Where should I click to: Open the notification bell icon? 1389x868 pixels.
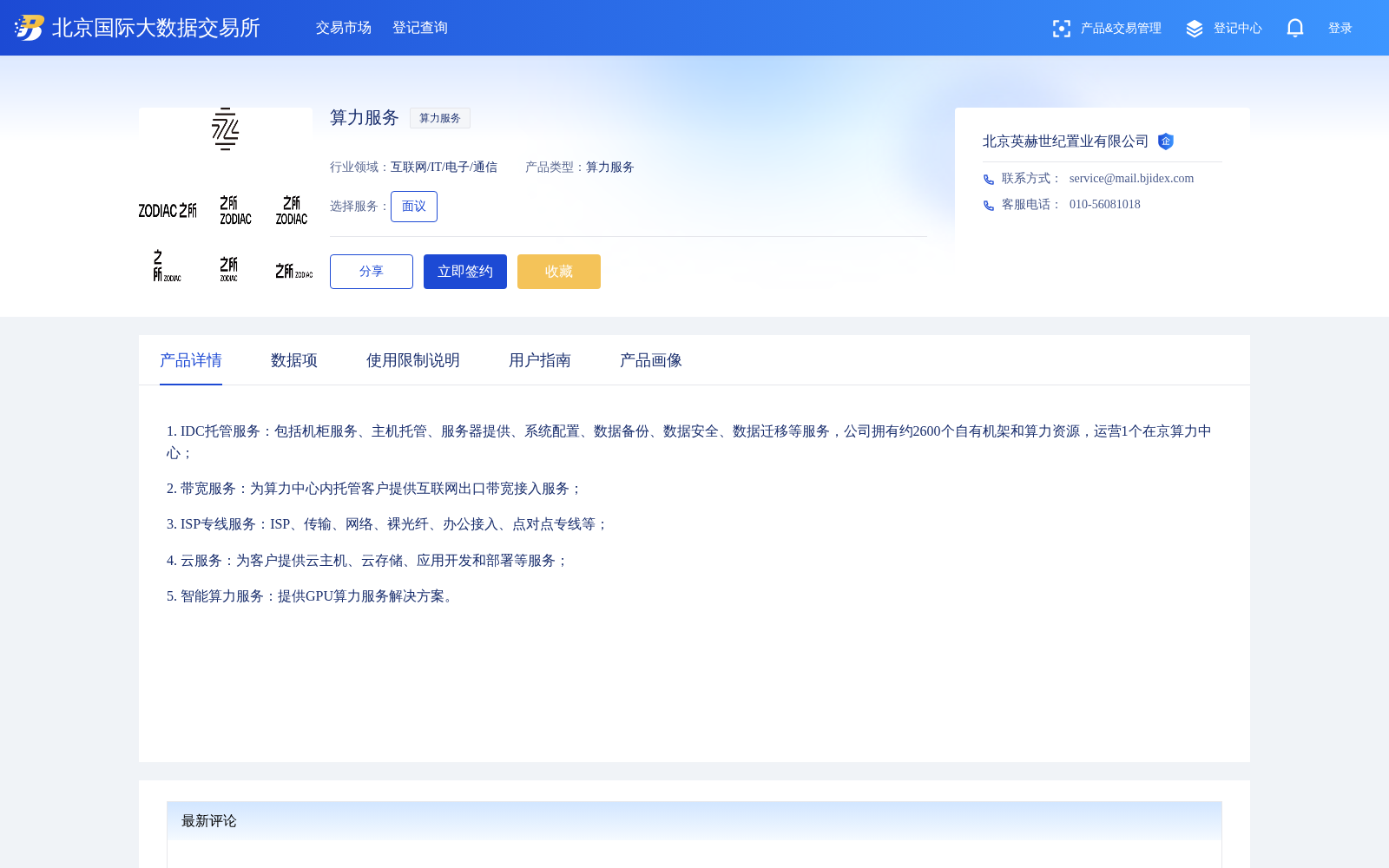click(x=1295, y=28)
